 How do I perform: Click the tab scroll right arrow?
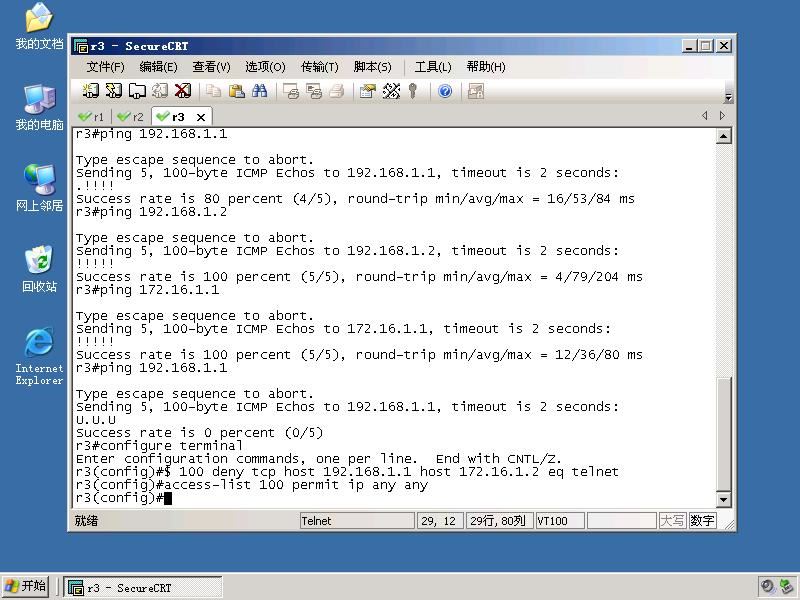pos(722,115)
